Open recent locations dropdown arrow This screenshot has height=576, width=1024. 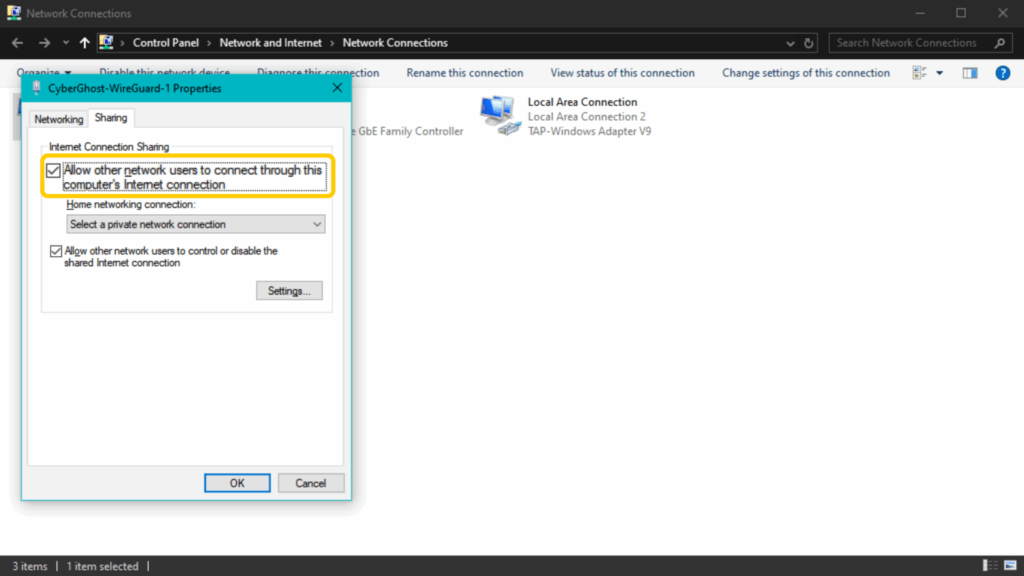66,43
